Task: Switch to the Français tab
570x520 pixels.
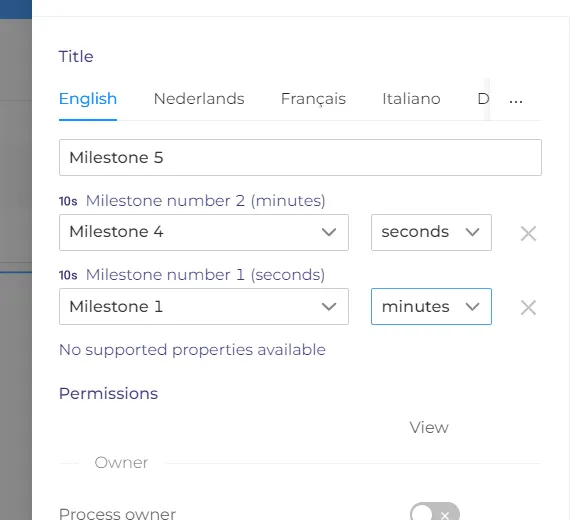Action: pos(313,99)
